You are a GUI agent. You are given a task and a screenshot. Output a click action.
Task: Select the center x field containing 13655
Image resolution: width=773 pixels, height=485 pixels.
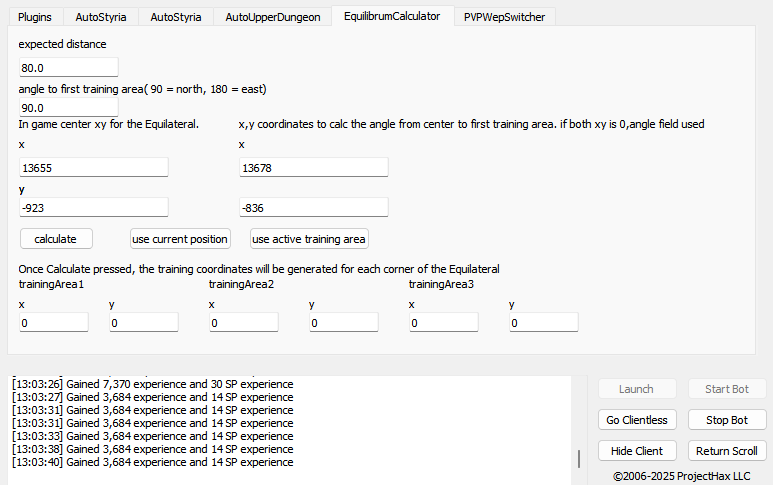point(94,168)
